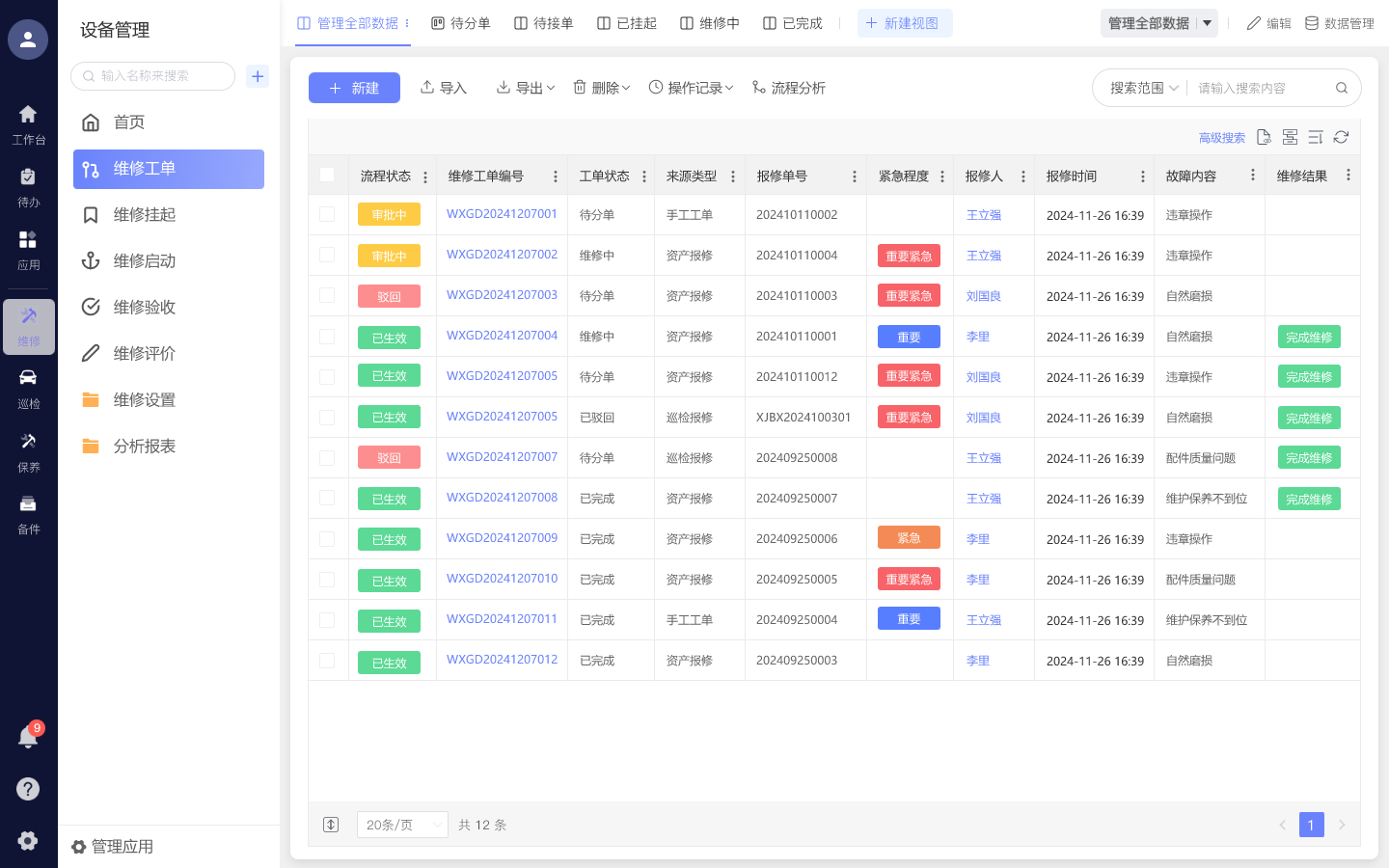Switch to the 待接单 tab
The height and width of the screenshot is (868, 1389).
coord(543,23)
